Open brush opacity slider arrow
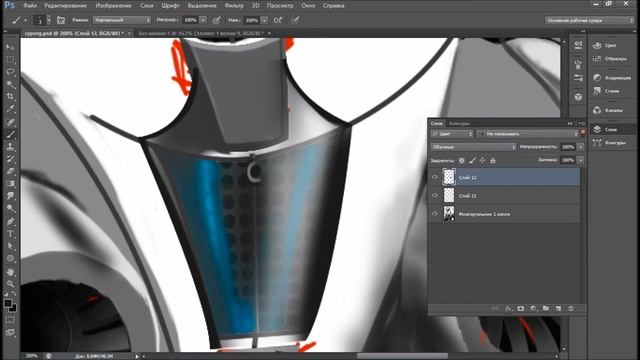Image resolution: width=640 pixels, height=360 pixels. coord(203,20)
